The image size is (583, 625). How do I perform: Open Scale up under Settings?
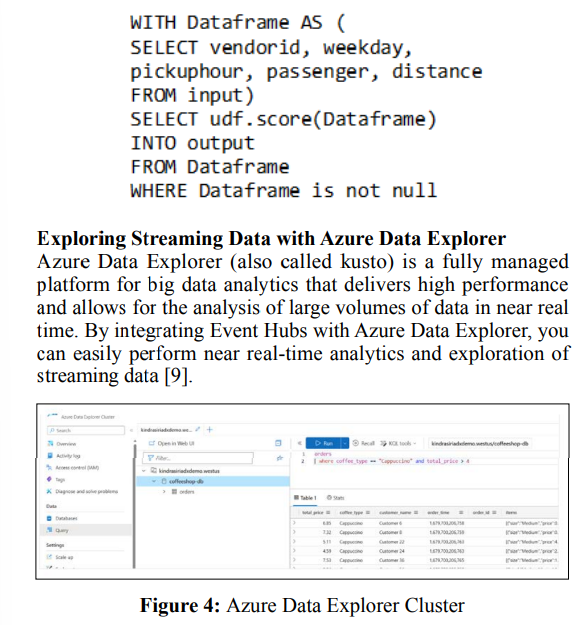point(64,557)
